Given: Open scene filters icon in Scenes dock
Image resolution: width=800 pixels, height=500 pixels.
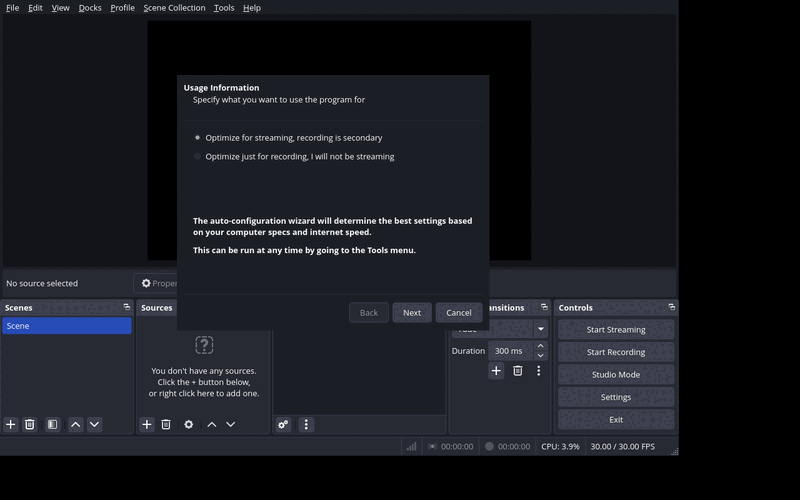Looking at the screenshot, I should point(52,424).
